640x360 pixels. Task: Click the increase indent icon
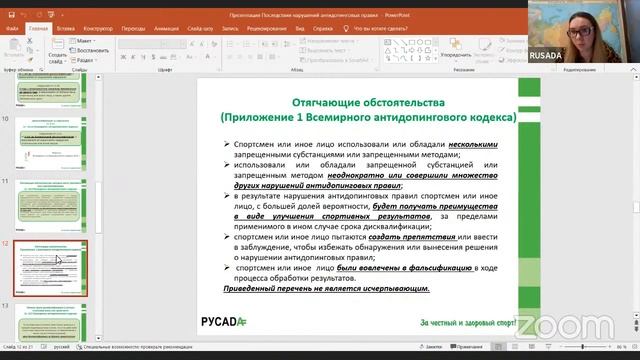coord(275,44)
